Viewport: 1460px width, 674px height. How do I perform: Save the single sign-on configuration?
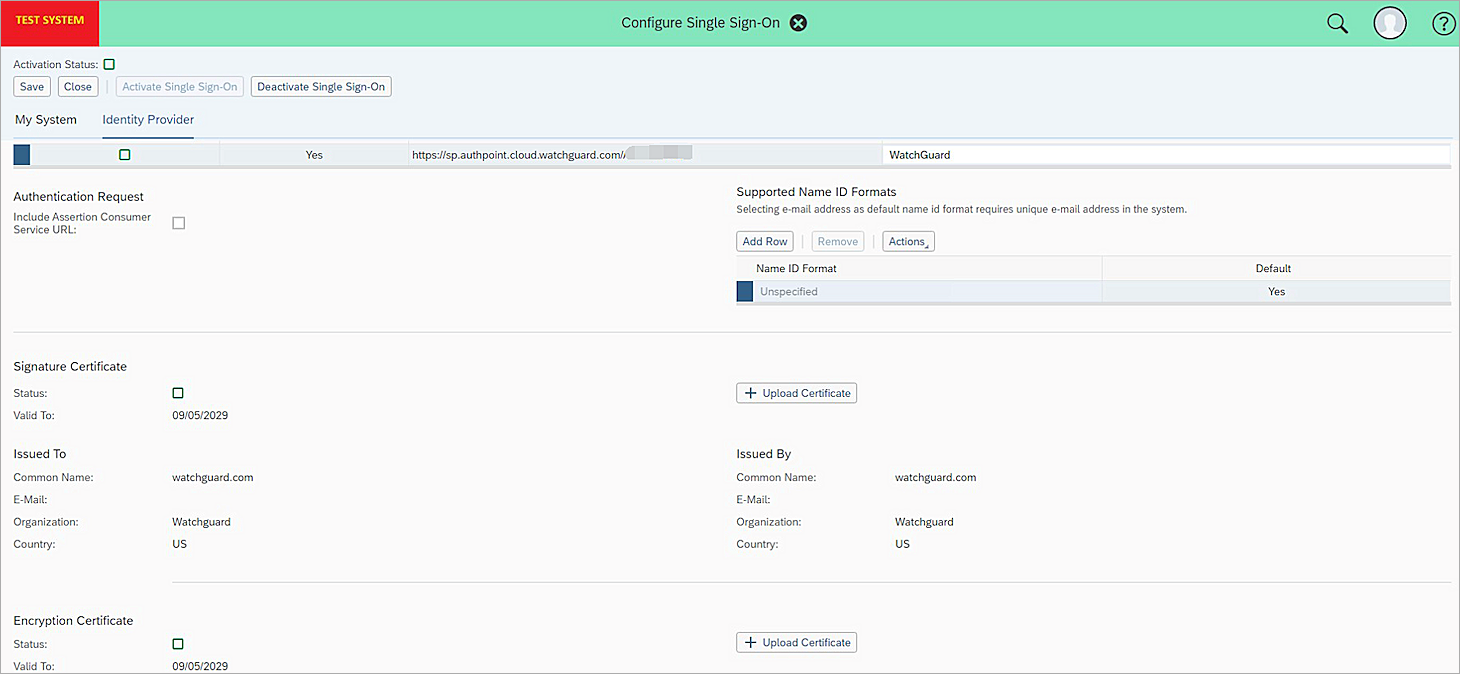point(31,86)
